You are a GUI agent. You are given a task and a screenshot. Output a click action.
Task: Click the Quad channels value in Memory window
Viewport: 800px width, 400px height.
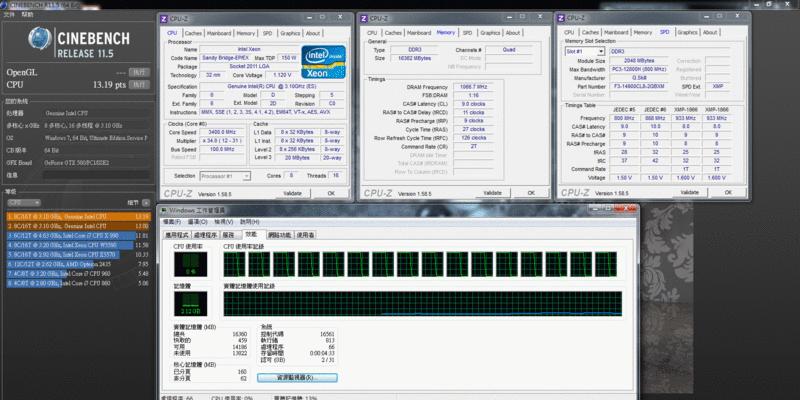point(509,50)
